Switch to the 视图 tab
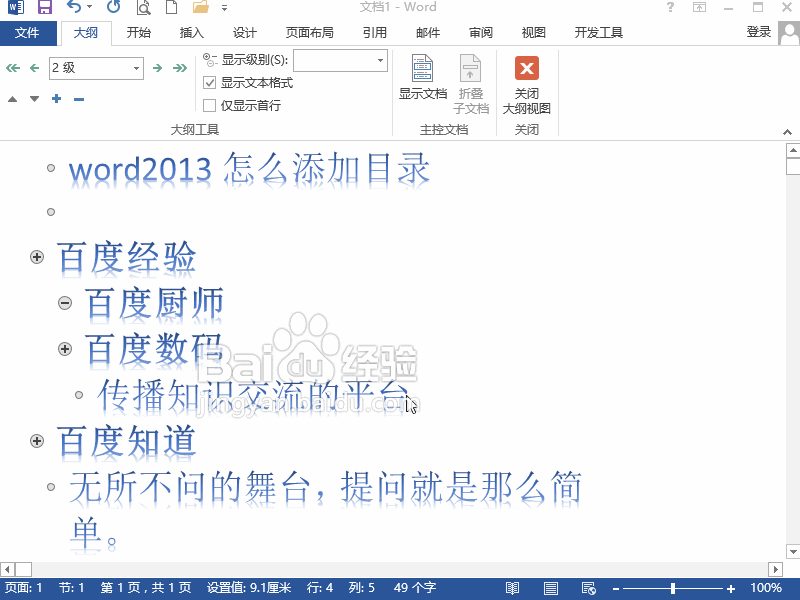 534,33
